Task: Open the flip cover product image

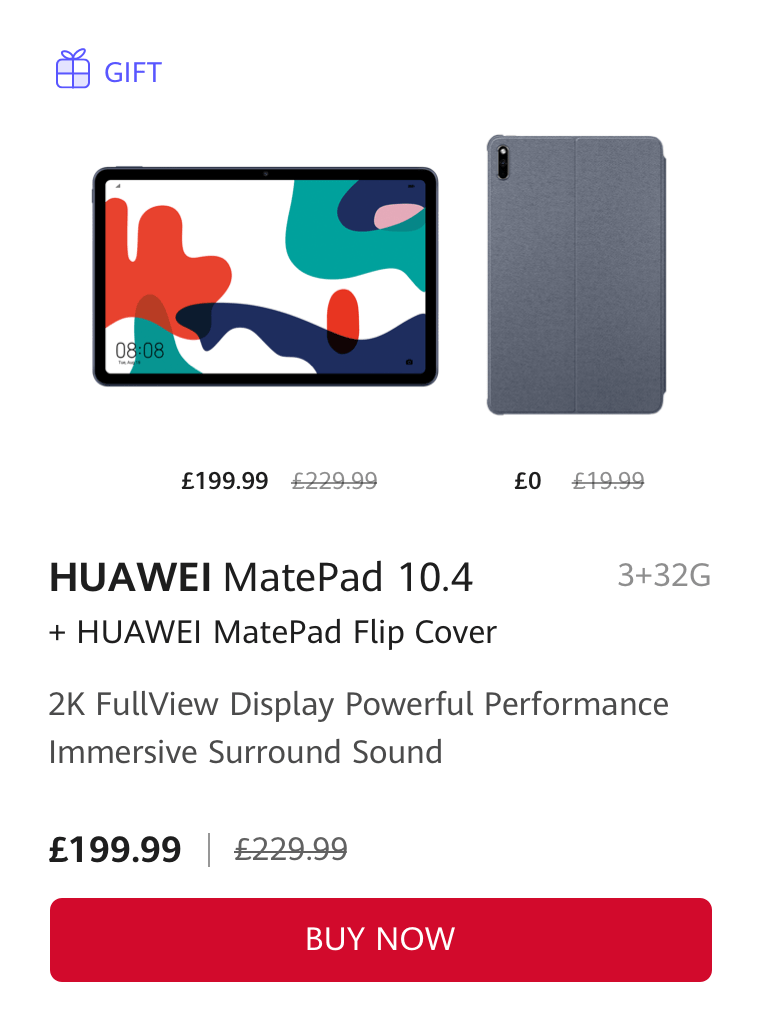Action: coord(576,275)
